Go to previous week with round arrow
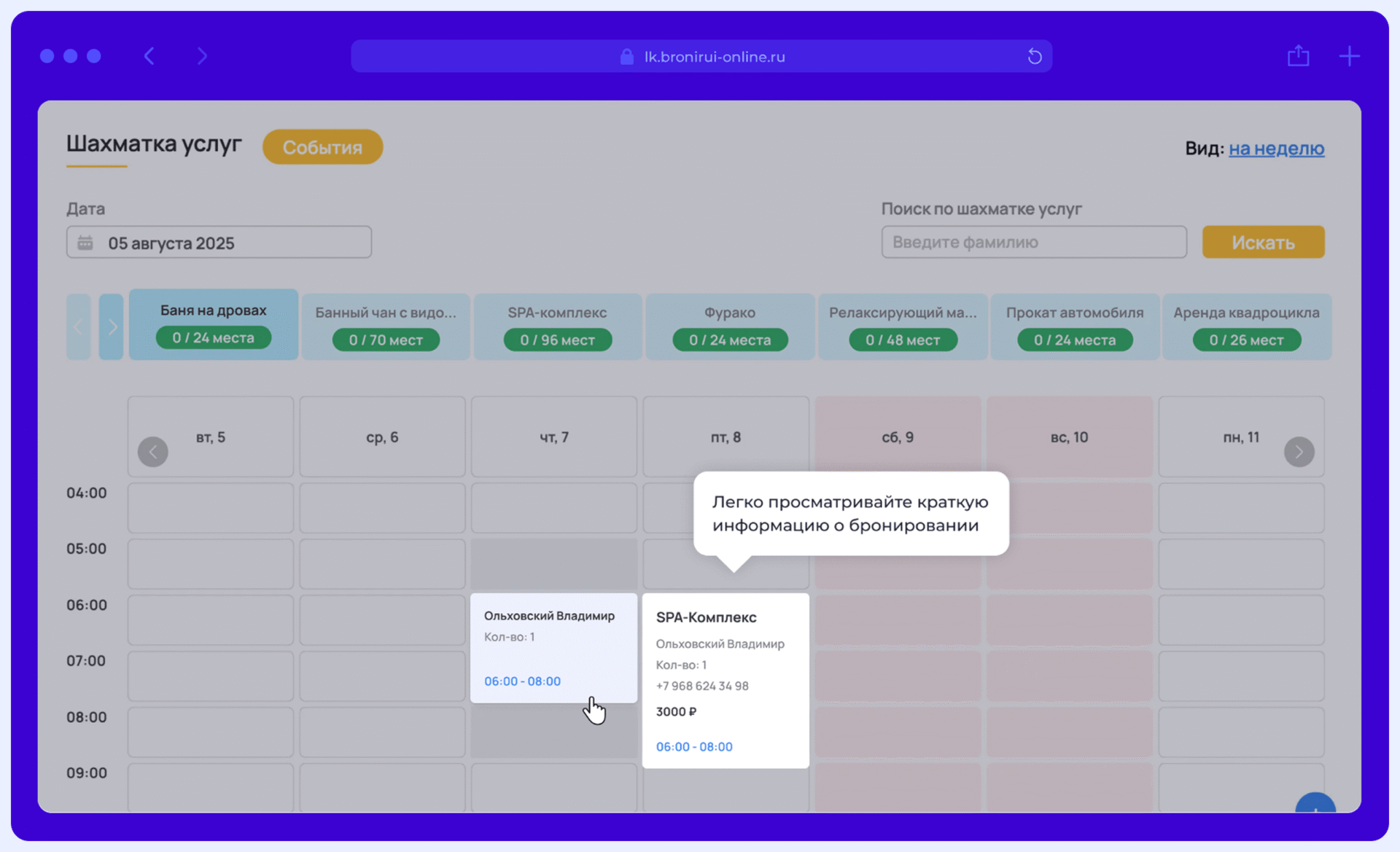This screenshot has height=852, width=1400. point(153,452)
